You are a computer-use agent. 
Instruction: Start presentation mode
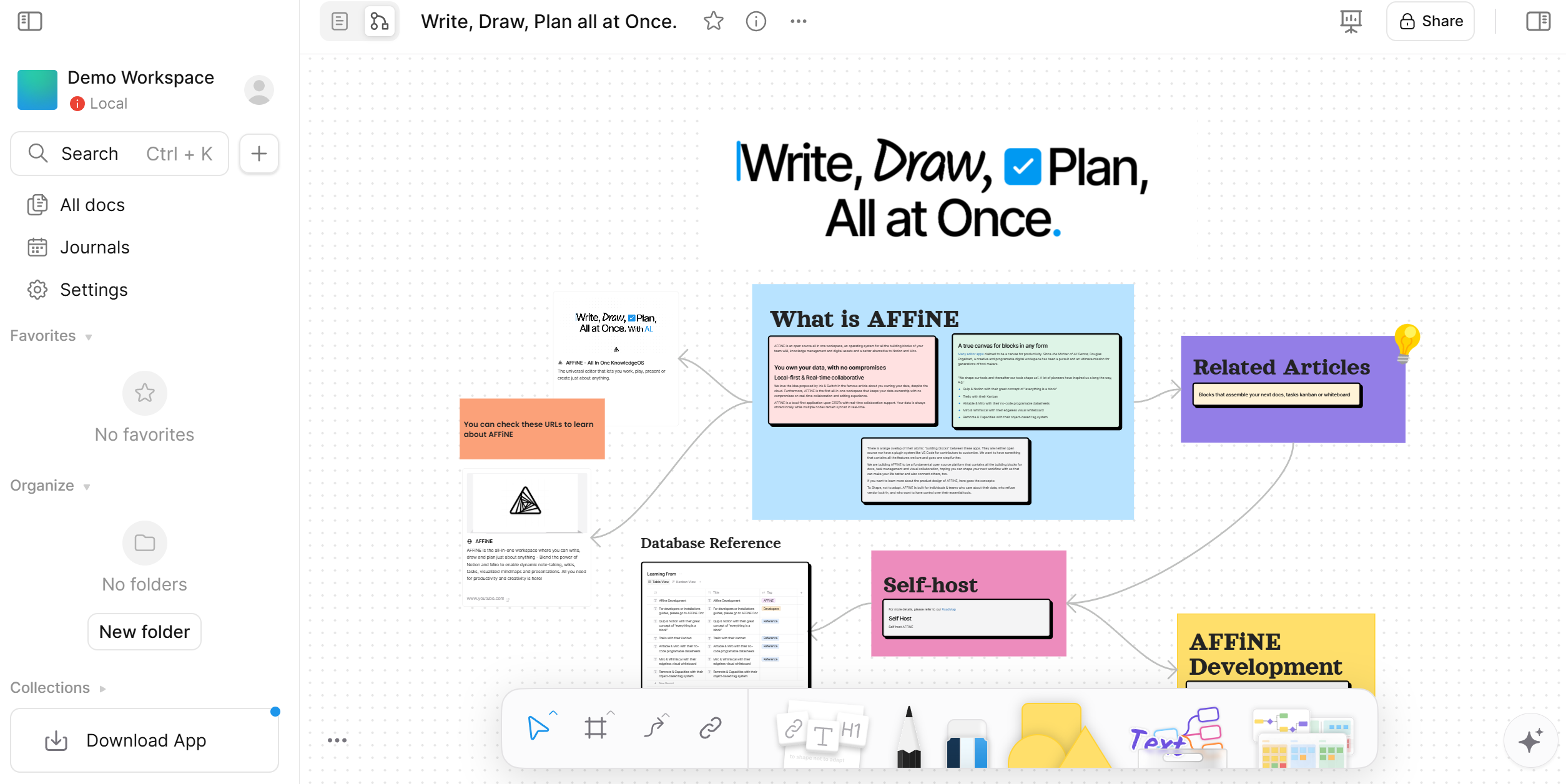pyautogui.click(x=1351, y=21)
